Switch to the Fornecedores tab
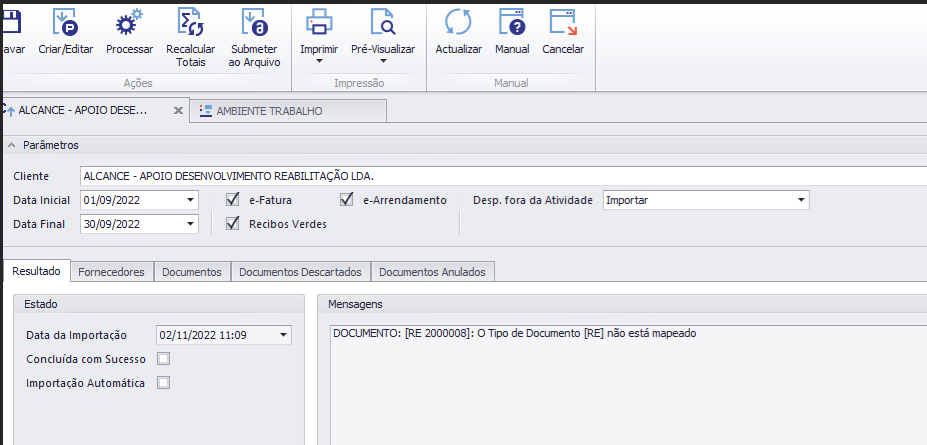927x445 pixels. [112, 272]
